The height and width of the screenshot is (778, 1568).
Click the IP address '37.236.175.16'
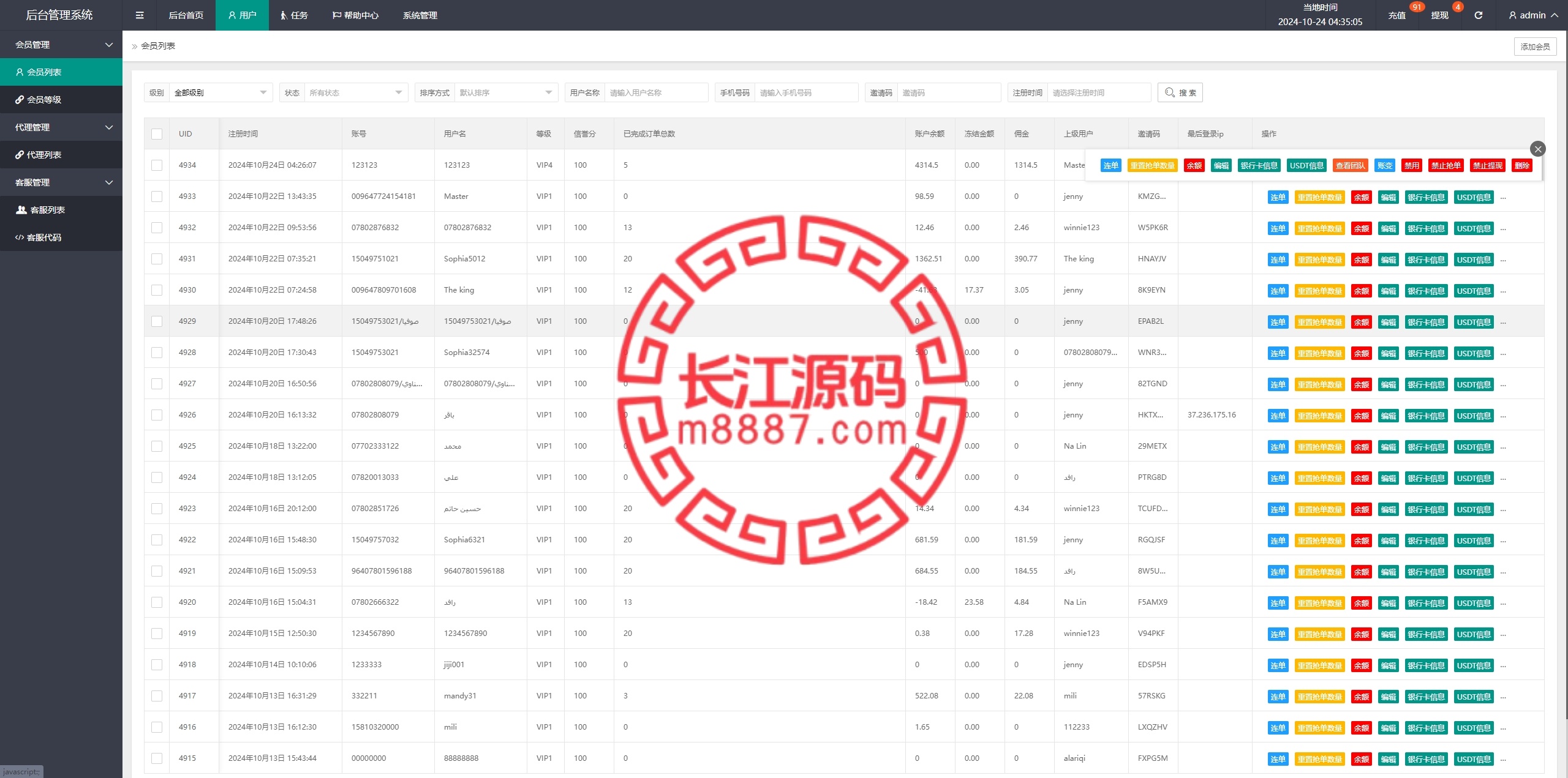[x=1212, y=415]
